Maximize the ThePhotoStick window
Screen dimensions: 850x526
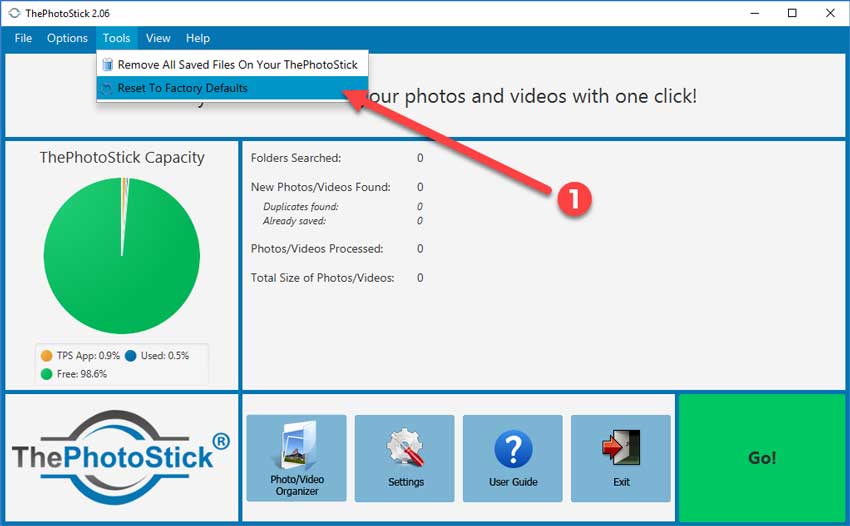(792, 13)
